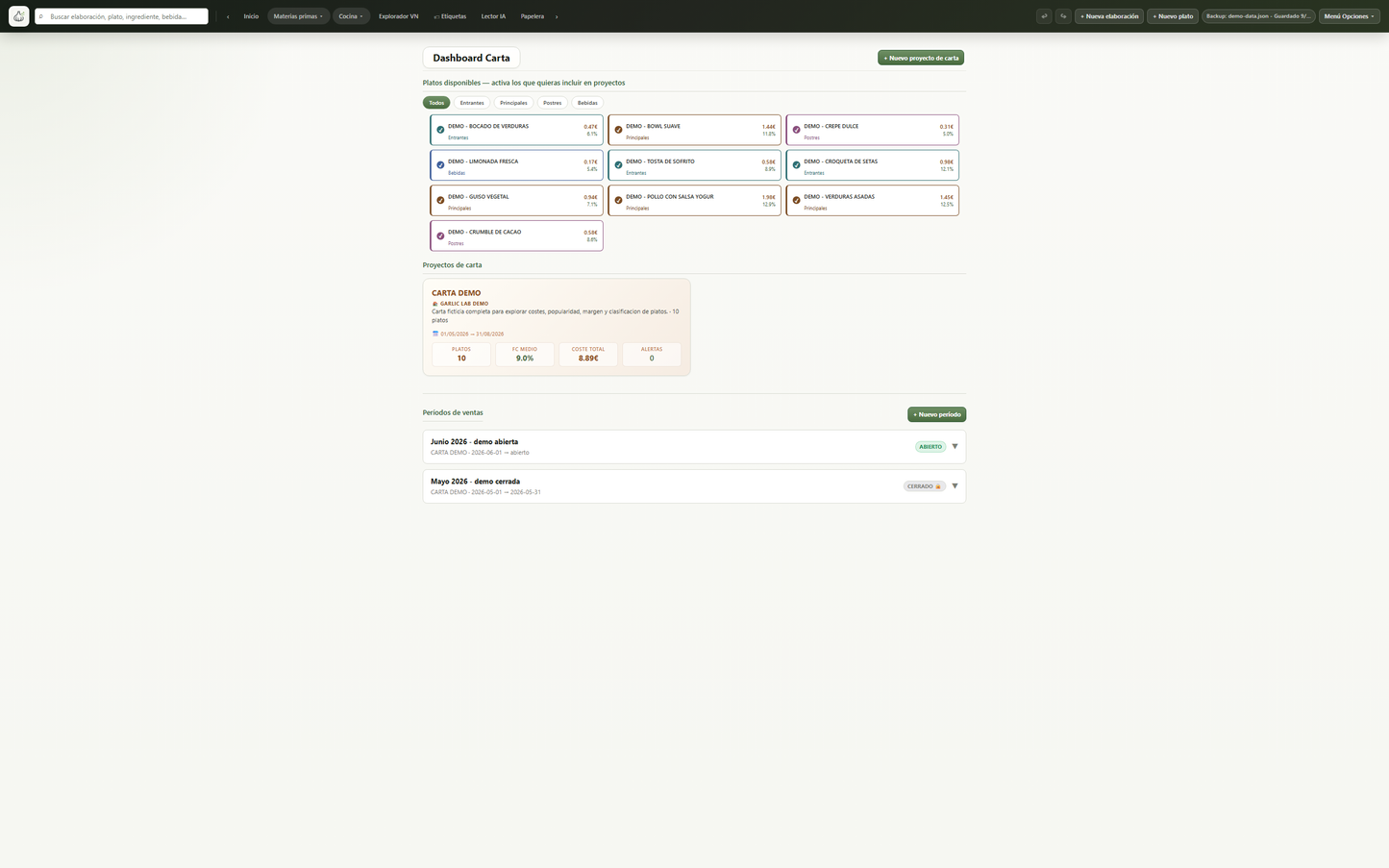
Task: Focus the search elaboración input field
Action: [x=121, y=16]
